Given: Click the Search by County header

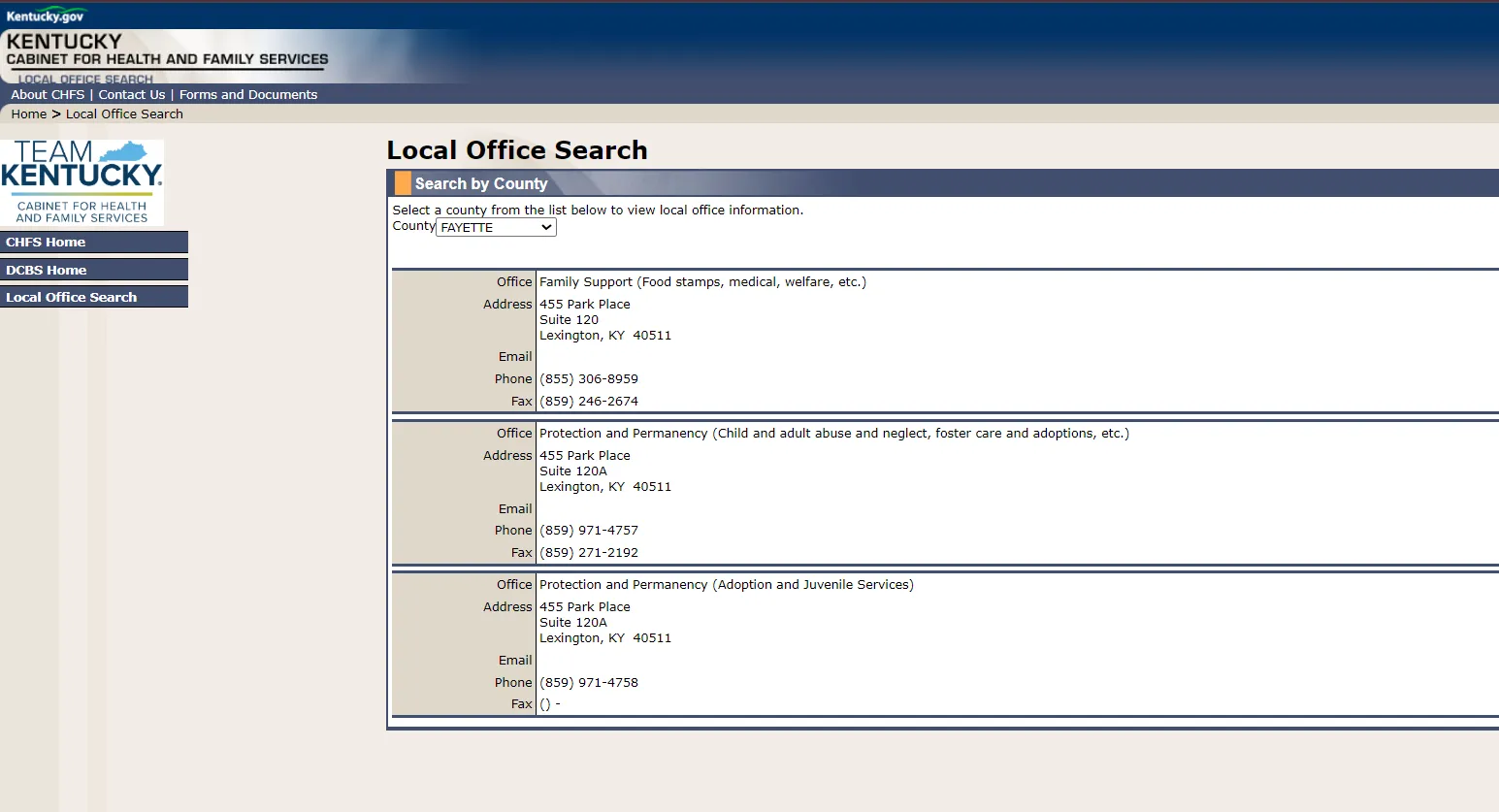Looking at the screenshot, I should point(481,183).
